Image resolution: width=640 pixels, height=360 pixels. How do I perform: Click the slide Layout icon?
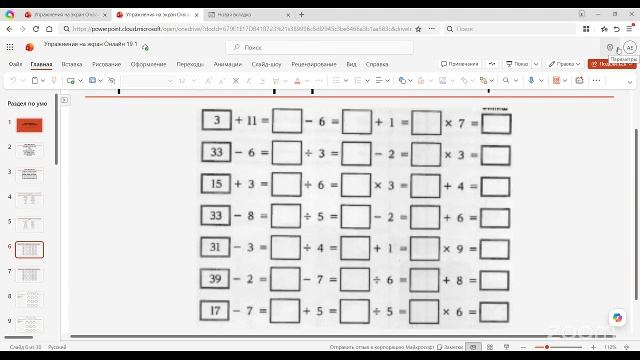(92, 80)
